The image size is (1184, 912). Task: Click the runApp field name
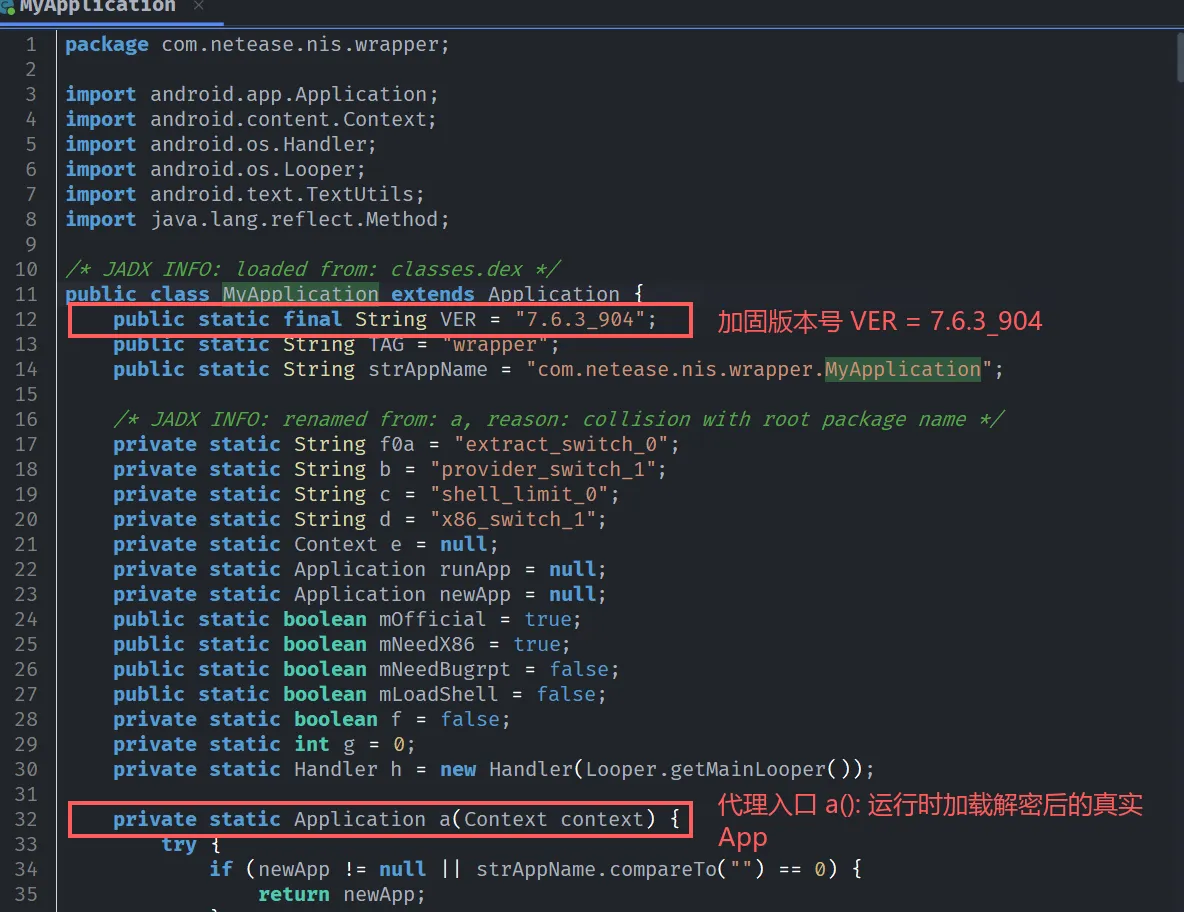pyautogui.click(x=475, y=568)
